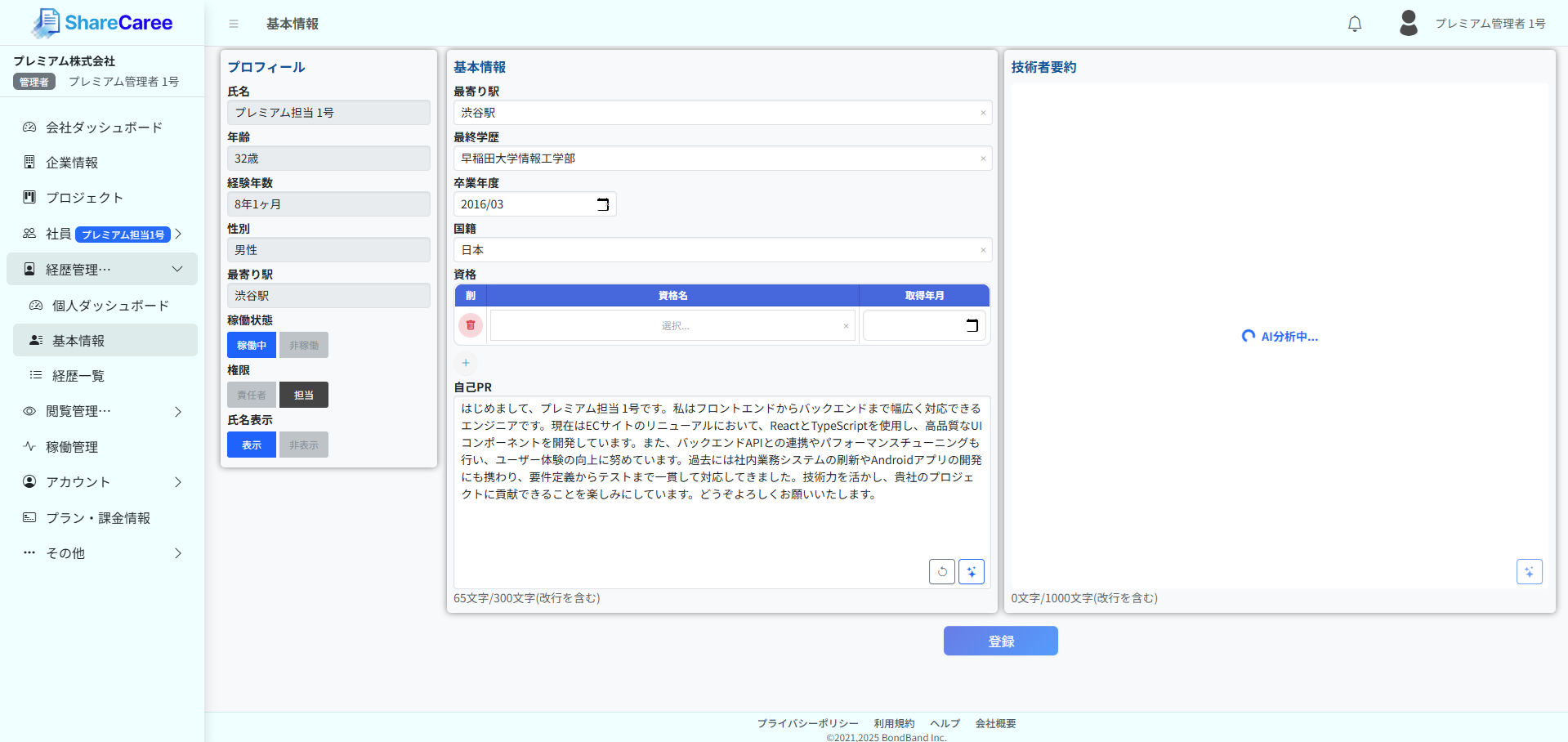Click into the 自己PR text area
Screen dimensions: 1568x742
click(722, 492)
